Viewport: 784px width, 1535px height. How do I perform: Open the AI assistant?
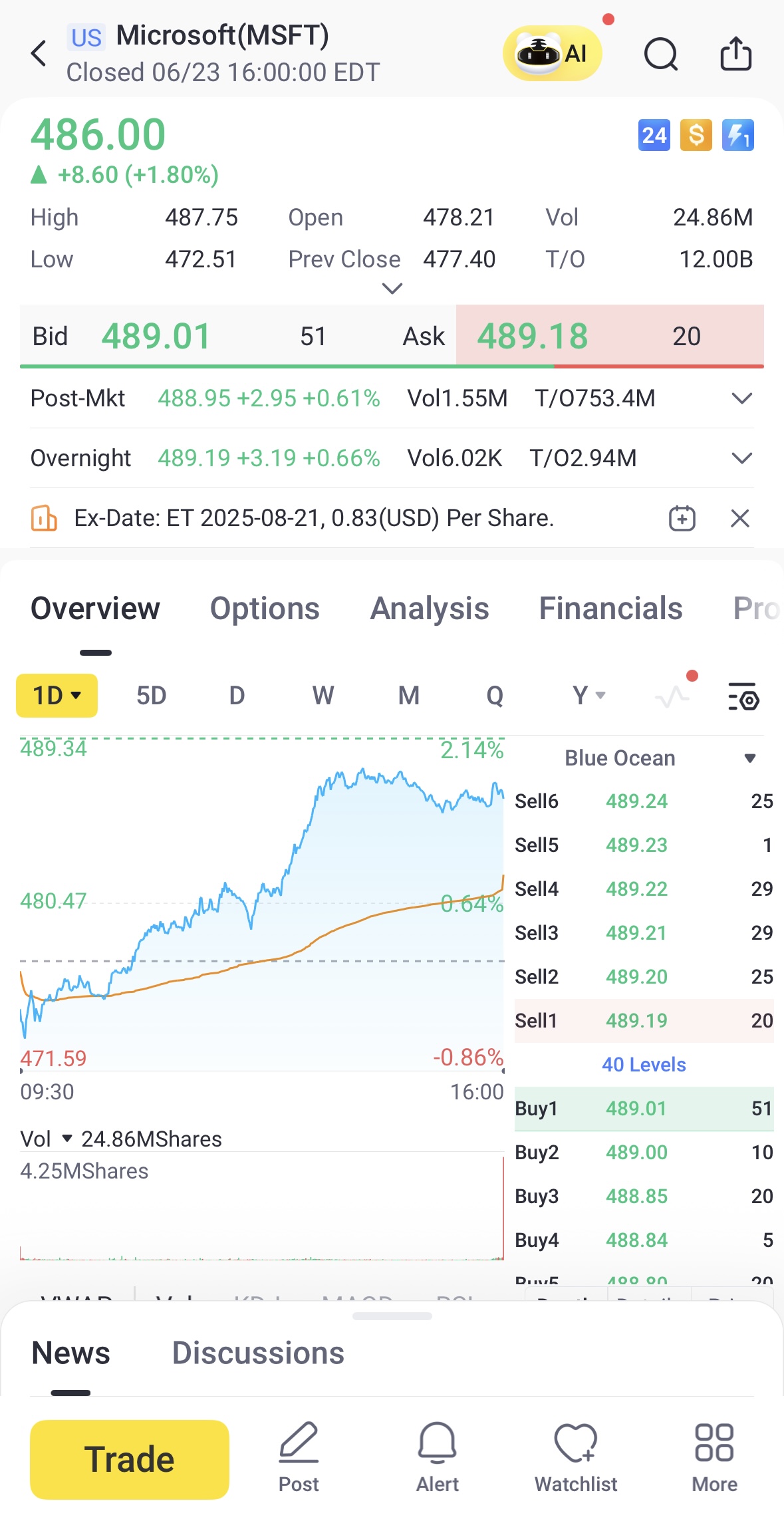click(552, 53)
